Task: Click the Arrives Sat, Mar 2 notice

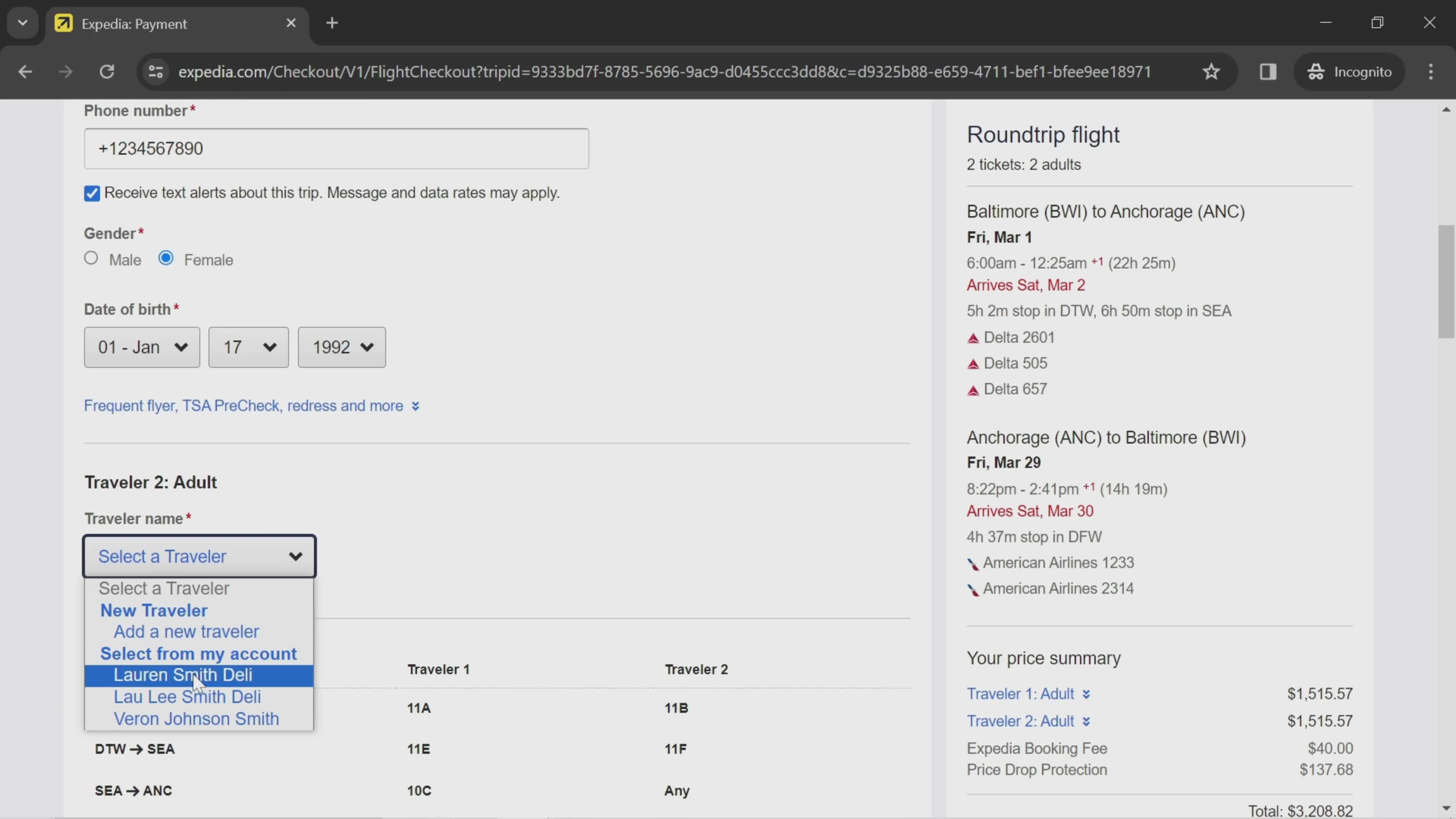Action: pyautogui.click(x=1025, y=285)
